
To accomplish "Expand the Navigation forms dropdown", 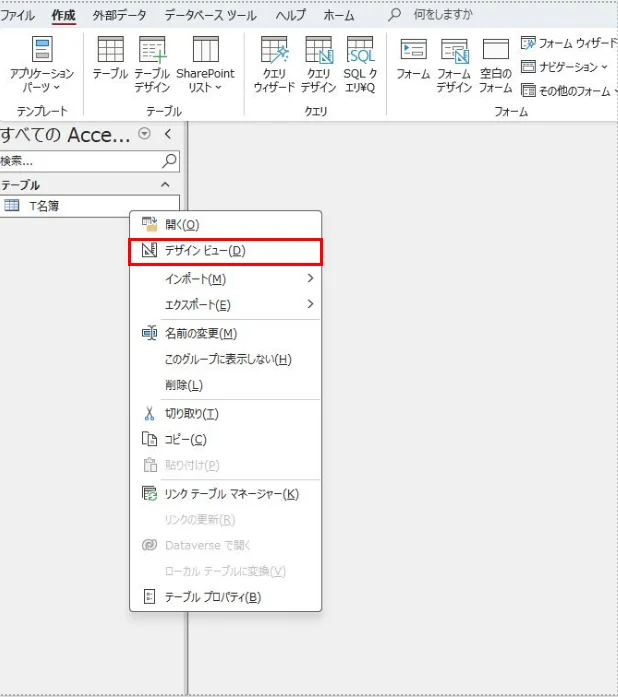I will (x=565, y=67).
